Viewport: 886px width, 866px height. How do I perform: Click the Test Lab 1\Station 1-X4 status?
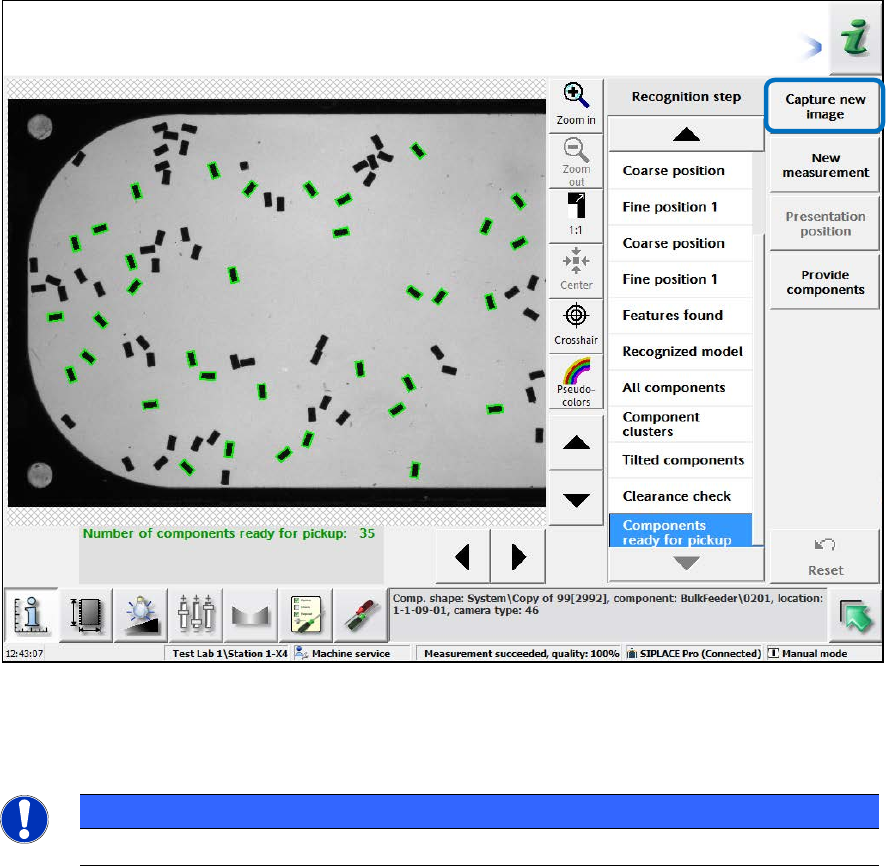[x=230, y=654]
